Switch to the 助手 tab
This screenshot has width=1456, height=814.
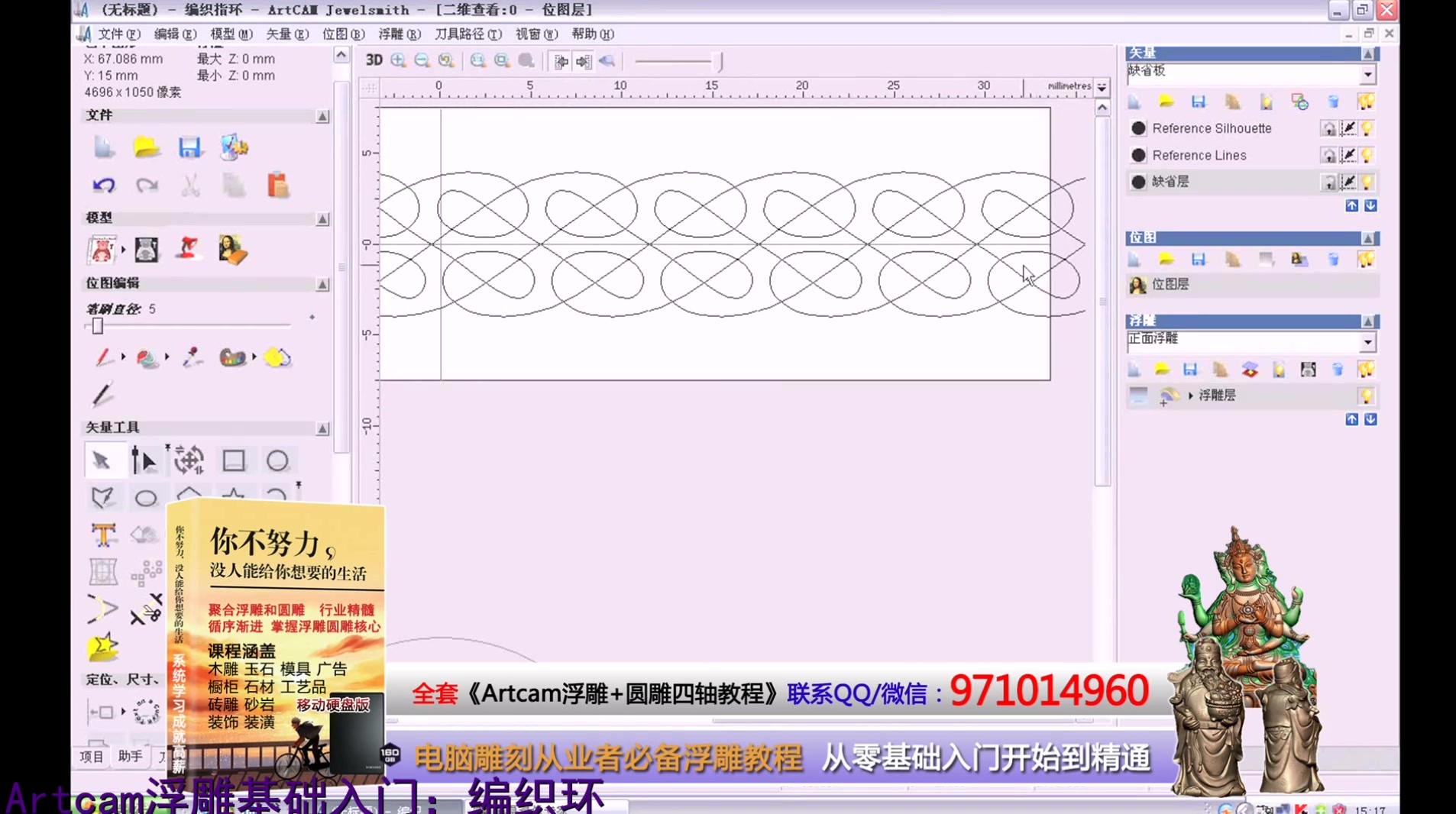click(130, 757)
